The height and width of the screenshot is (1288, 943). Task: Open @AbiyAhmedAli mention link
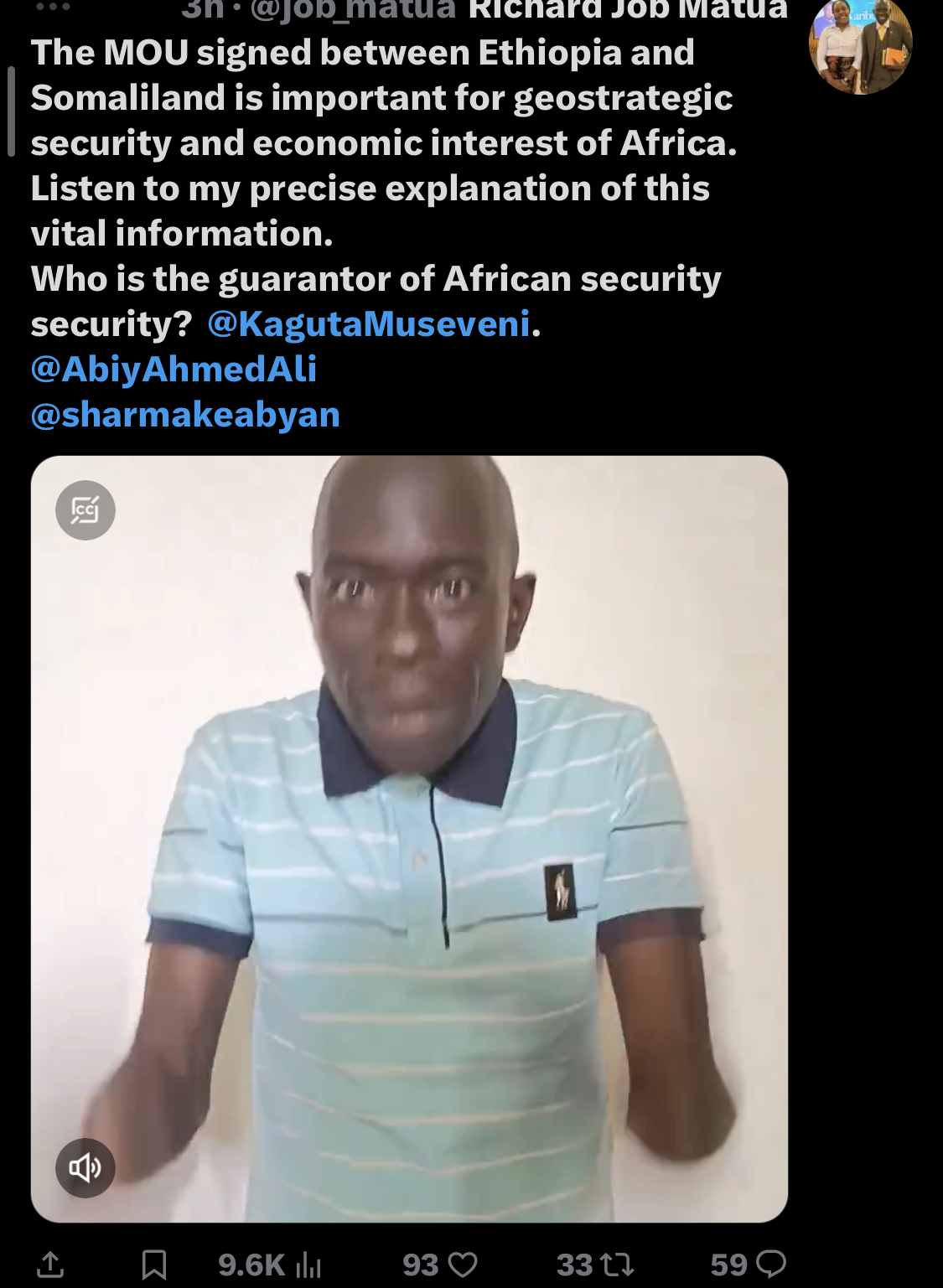174,370
